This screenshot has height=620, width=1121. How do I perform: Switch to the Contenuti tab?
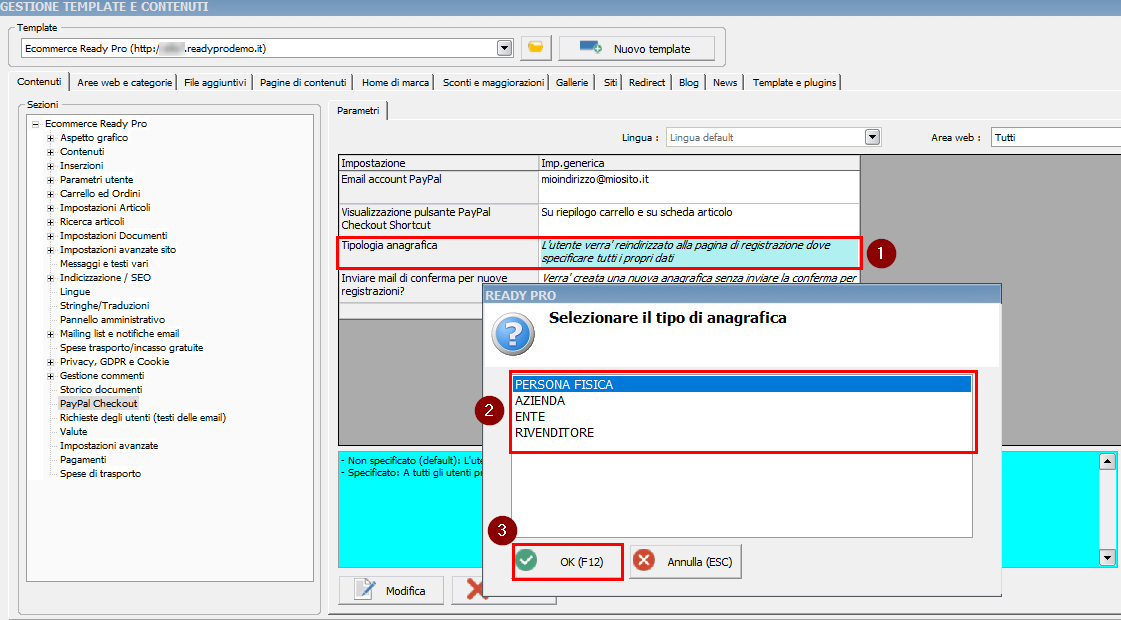tap(39, 82)
